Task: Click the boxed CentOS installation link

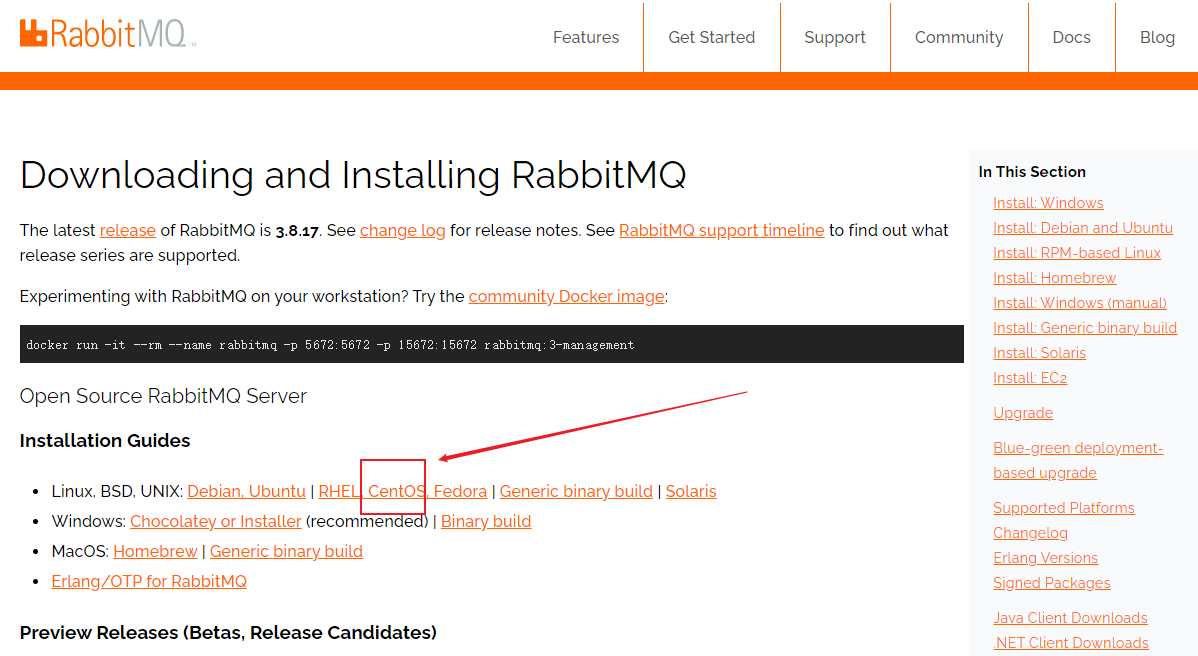Action: click(393, 491)
